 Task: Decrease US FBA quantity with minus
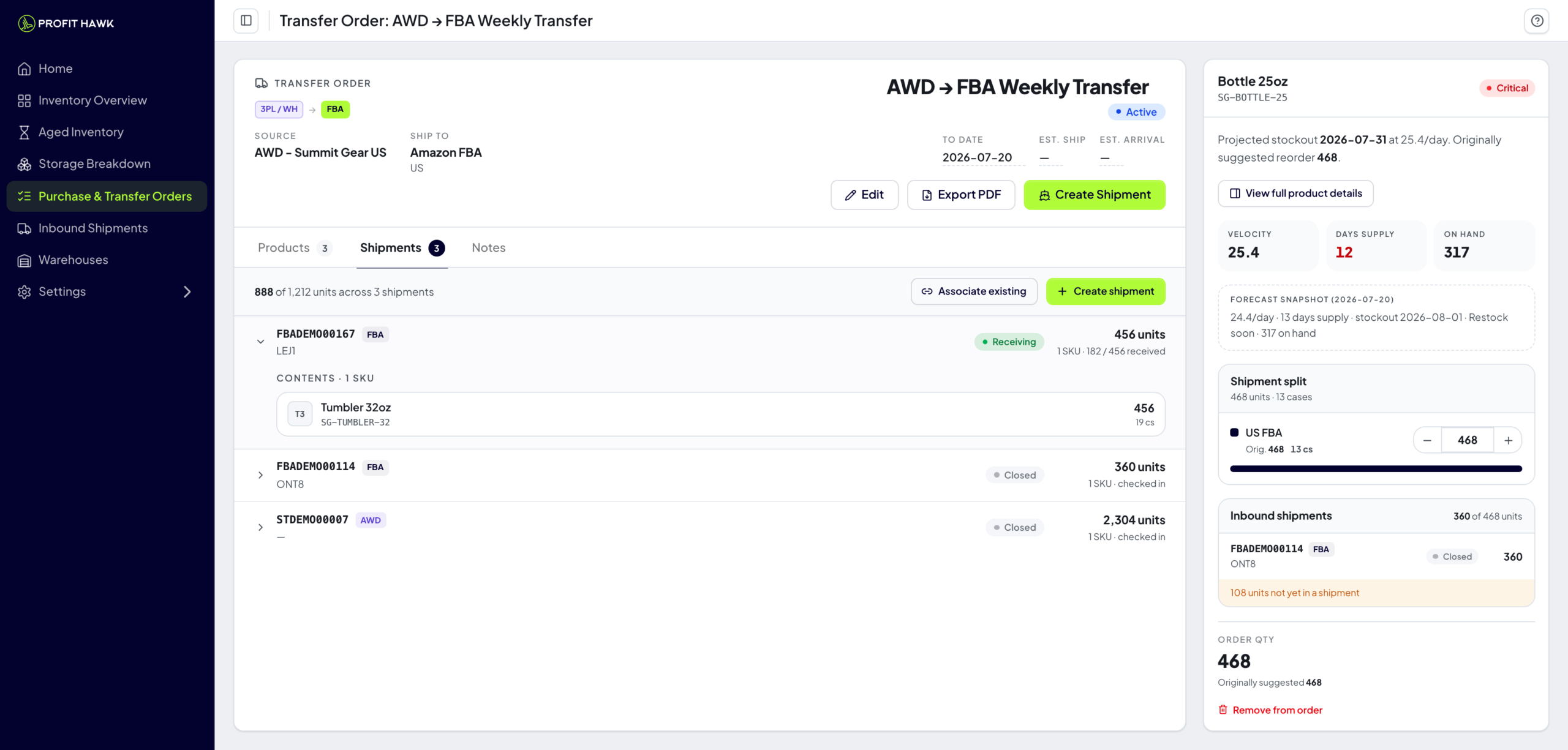click(1427, 441)
